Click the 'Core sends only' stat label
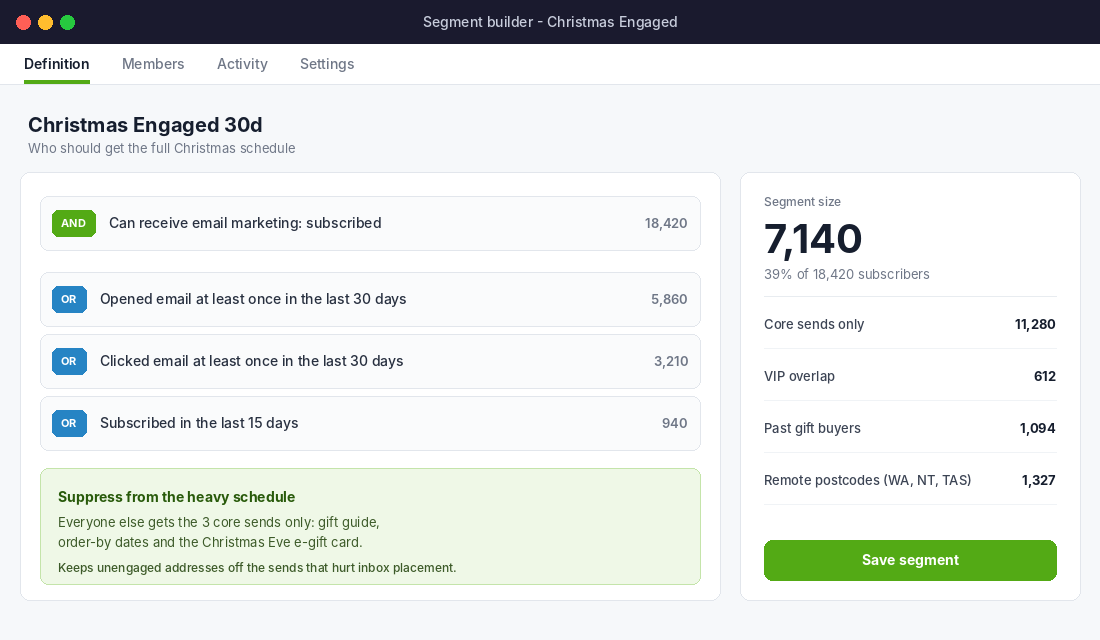Screen dimensions: 1100x640 814,324
